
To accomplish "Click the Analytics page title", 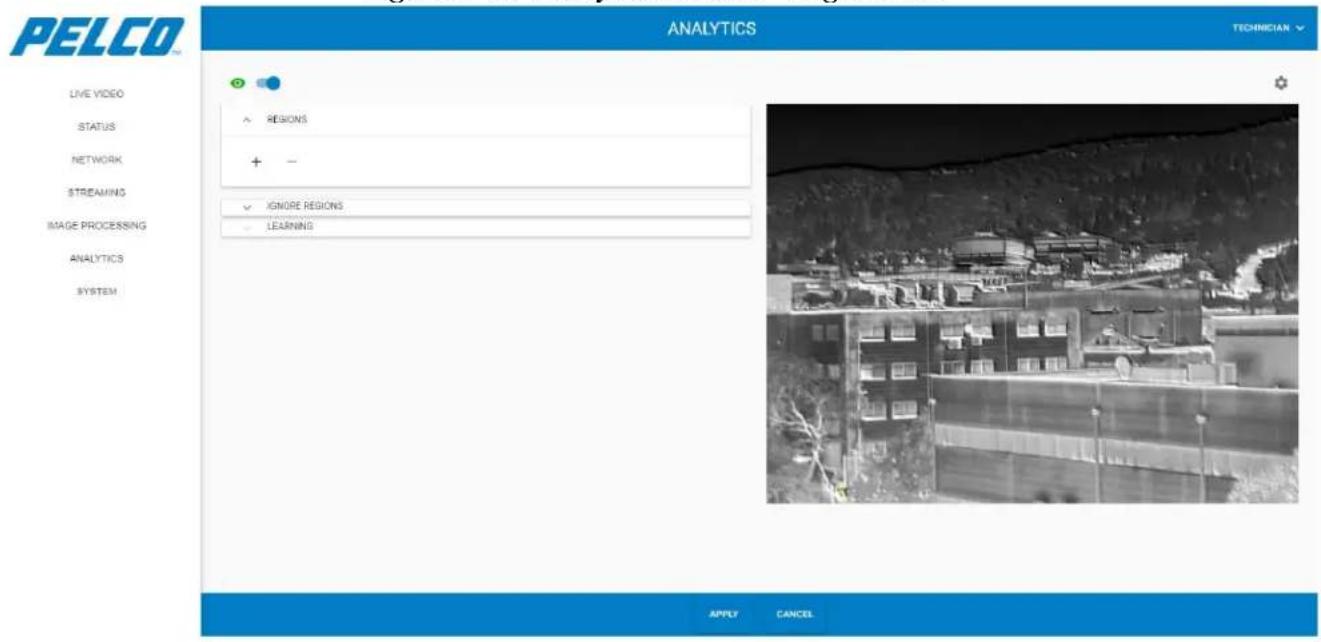I will tap(712, 28).
